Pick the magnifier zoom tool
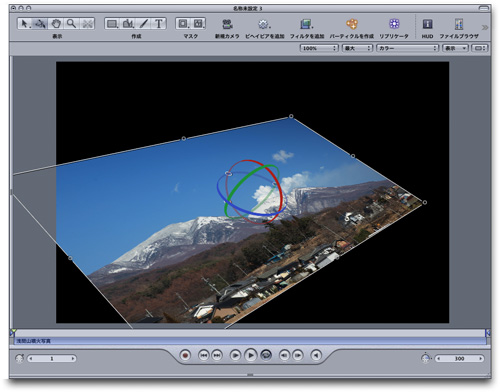 point(71,24)
